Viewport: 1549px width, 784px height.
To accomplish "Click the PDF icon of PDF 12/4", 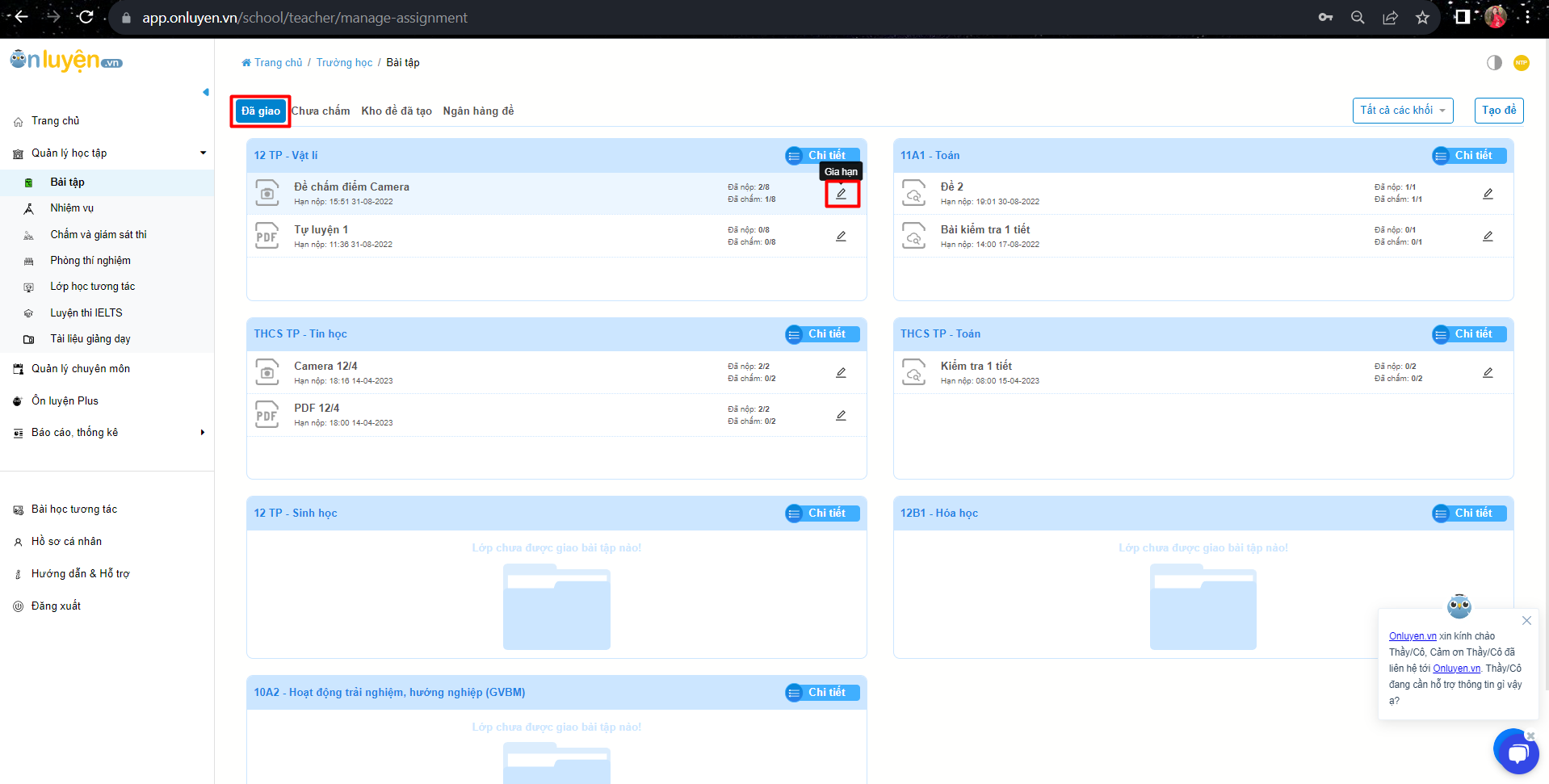I will (267, 414).
